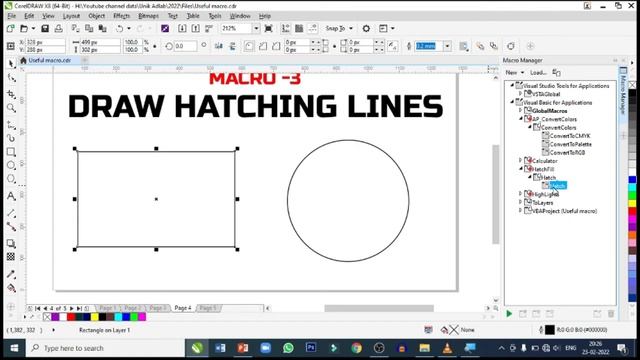The image size is (640, 360).
Task: Click the purple application launcher icon
Action: pyautogui.click(x=165, y=28)
